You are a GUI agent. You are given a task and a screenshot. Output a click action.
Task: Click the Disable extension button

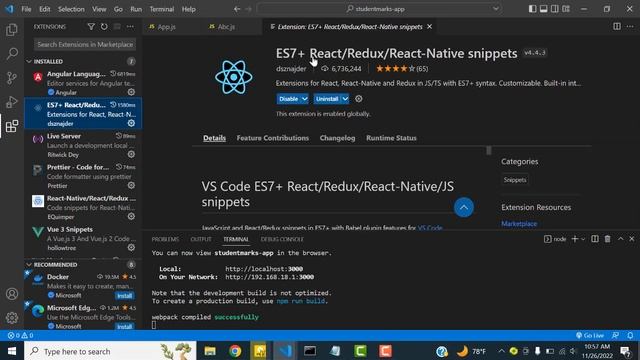click(289, 99)
